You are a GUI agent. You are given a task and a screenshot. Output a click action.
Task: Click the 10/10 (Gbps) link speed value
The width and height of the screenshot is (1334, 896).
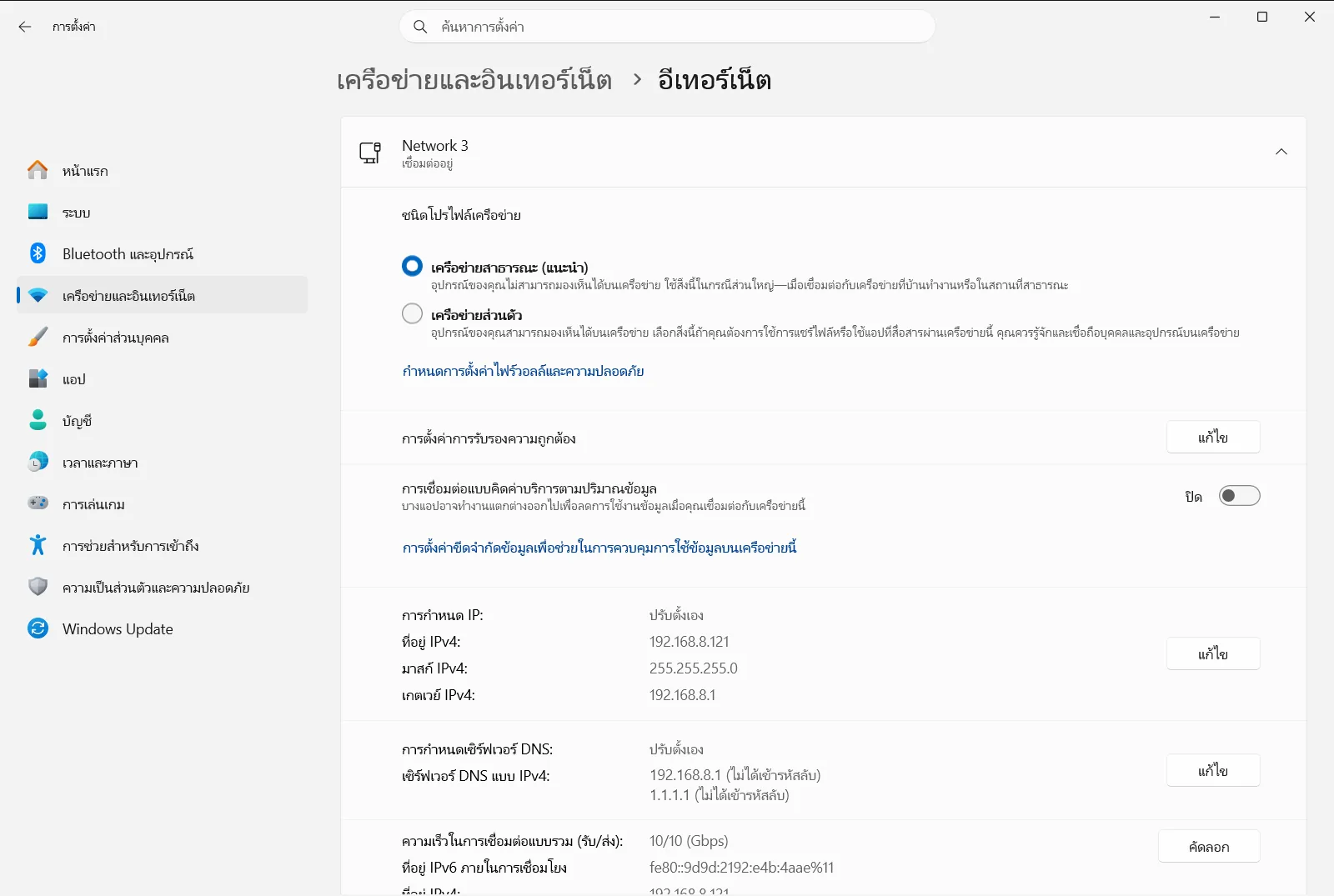click(689, 841)
